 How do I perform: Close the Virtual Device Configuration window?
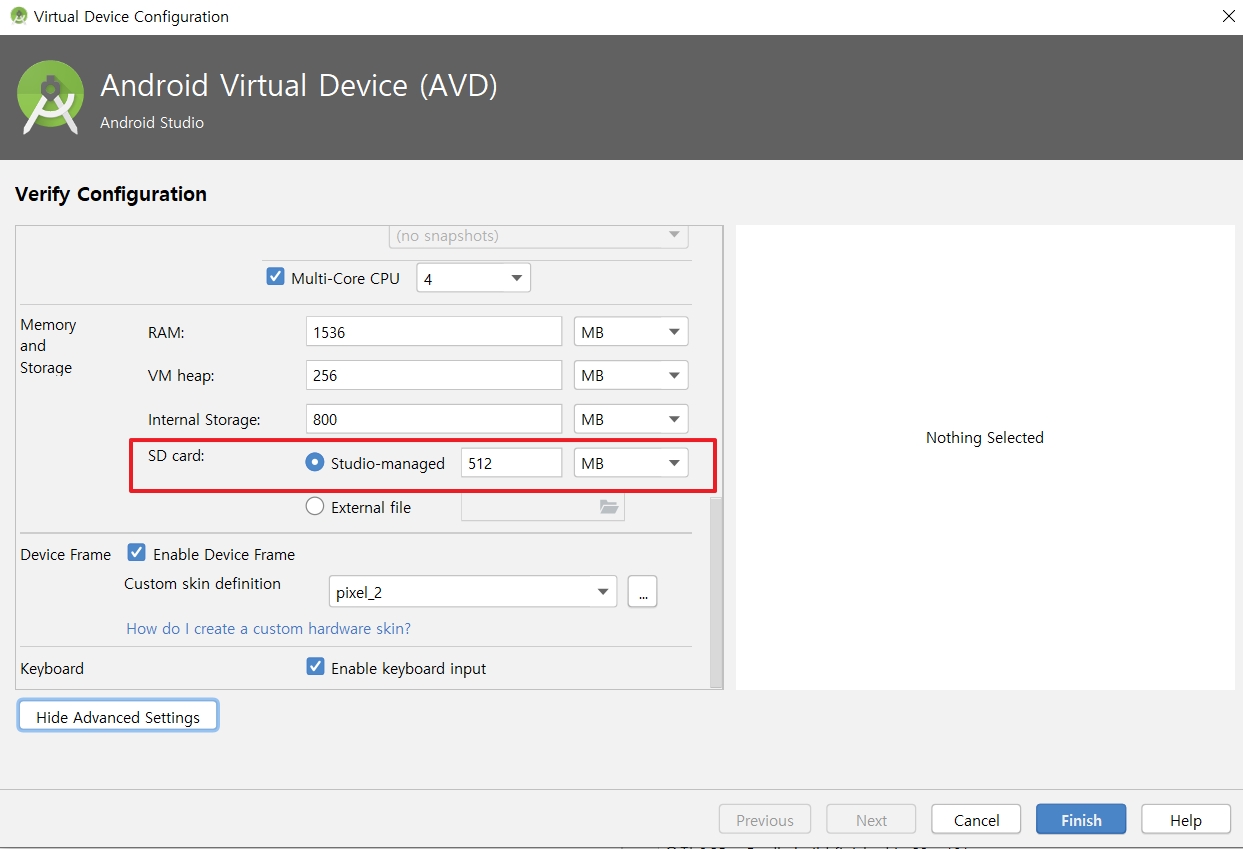point(1228,16)
